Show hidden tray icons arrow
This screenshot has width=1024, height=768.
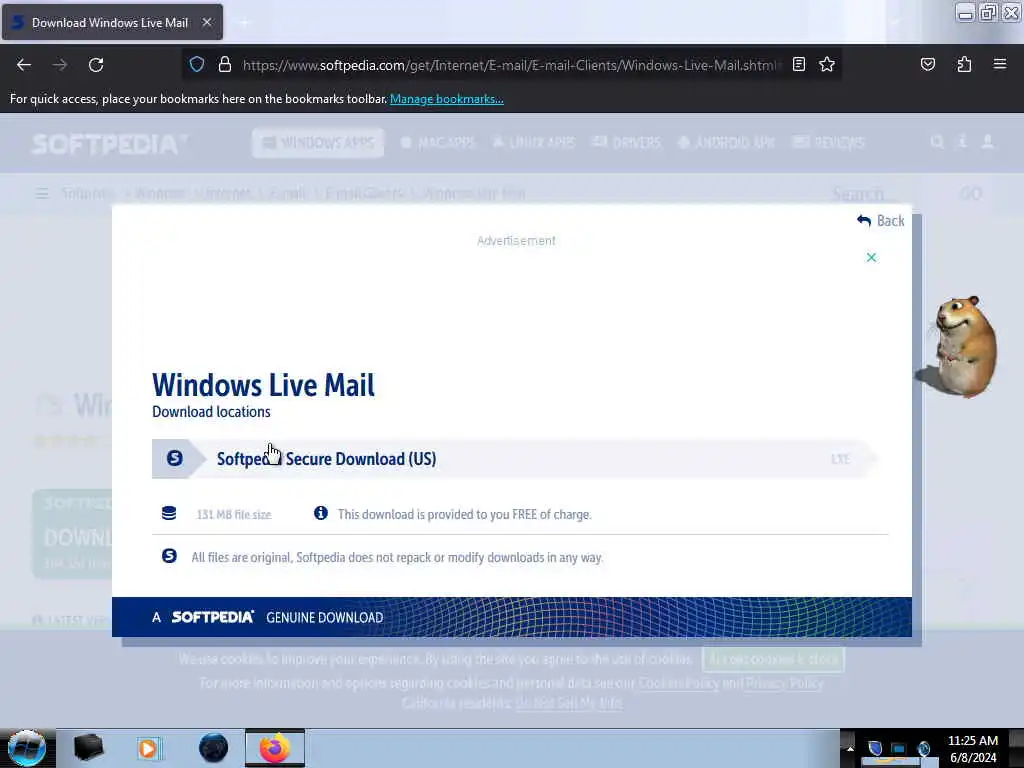coord(850,748)
